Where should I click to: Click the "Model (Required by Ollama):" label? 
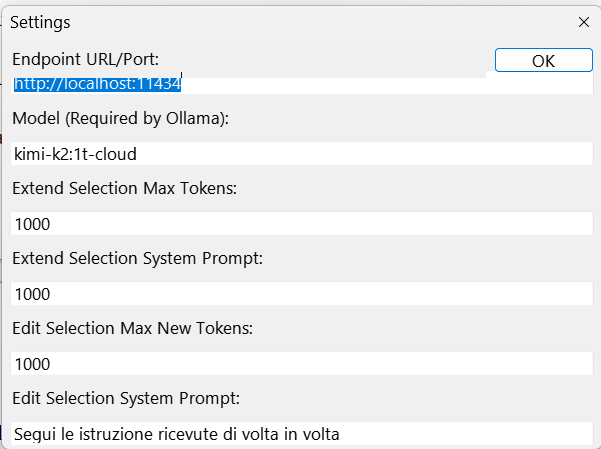click(x=121, y=118)
